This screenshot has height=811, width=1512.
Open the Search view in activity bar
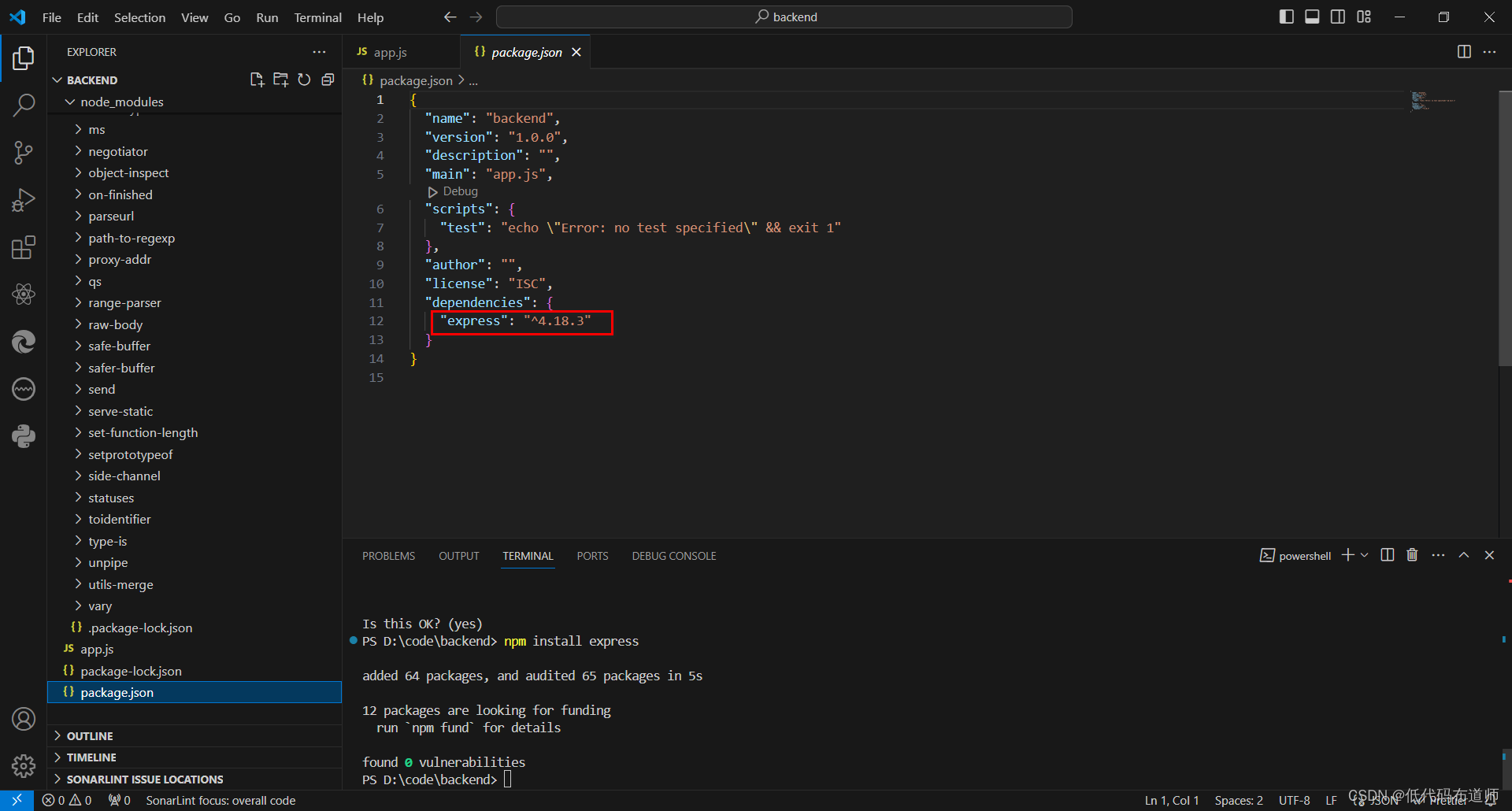pos(24,105)
